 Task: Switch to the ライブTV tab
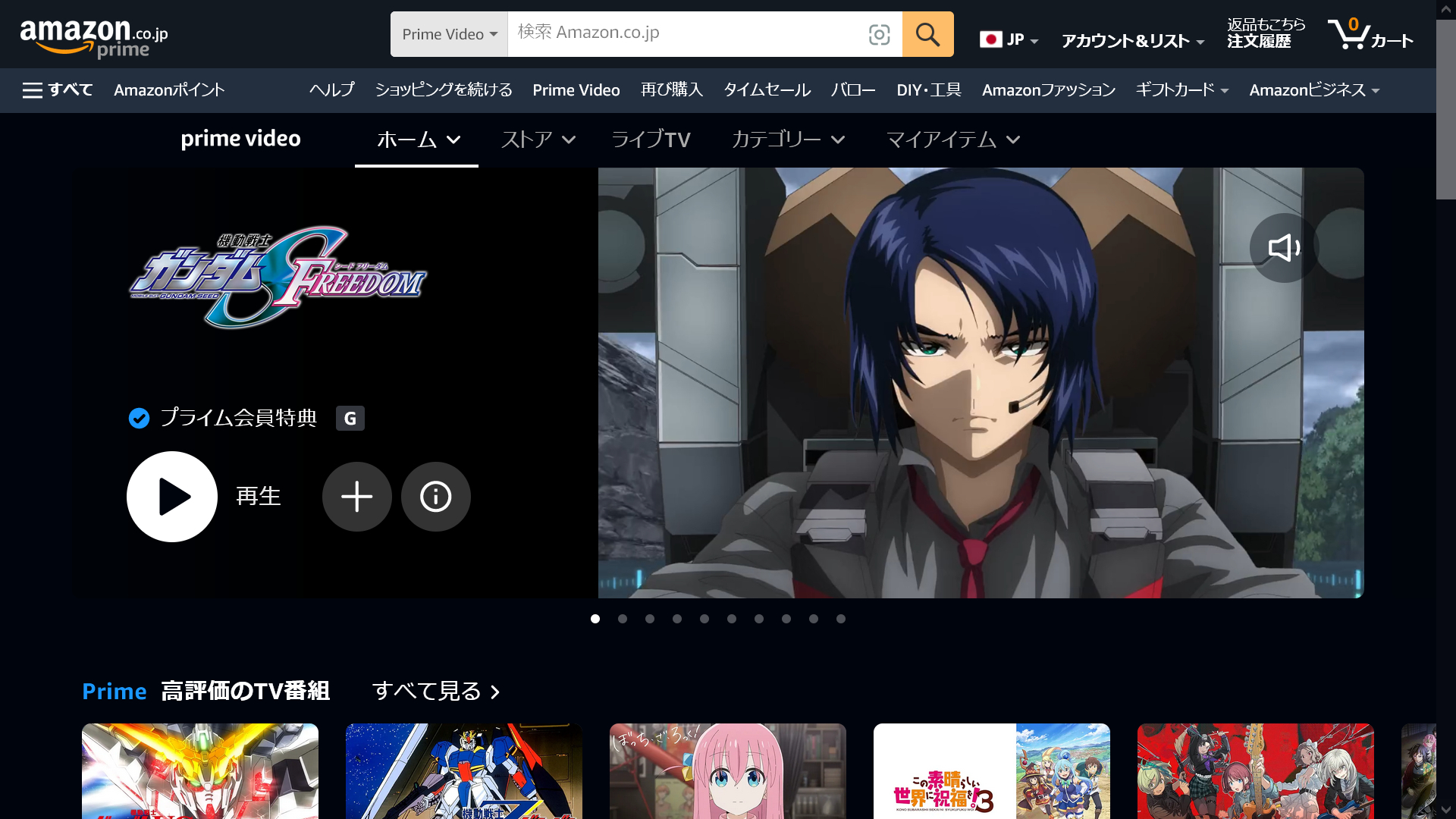coord(651,140)
